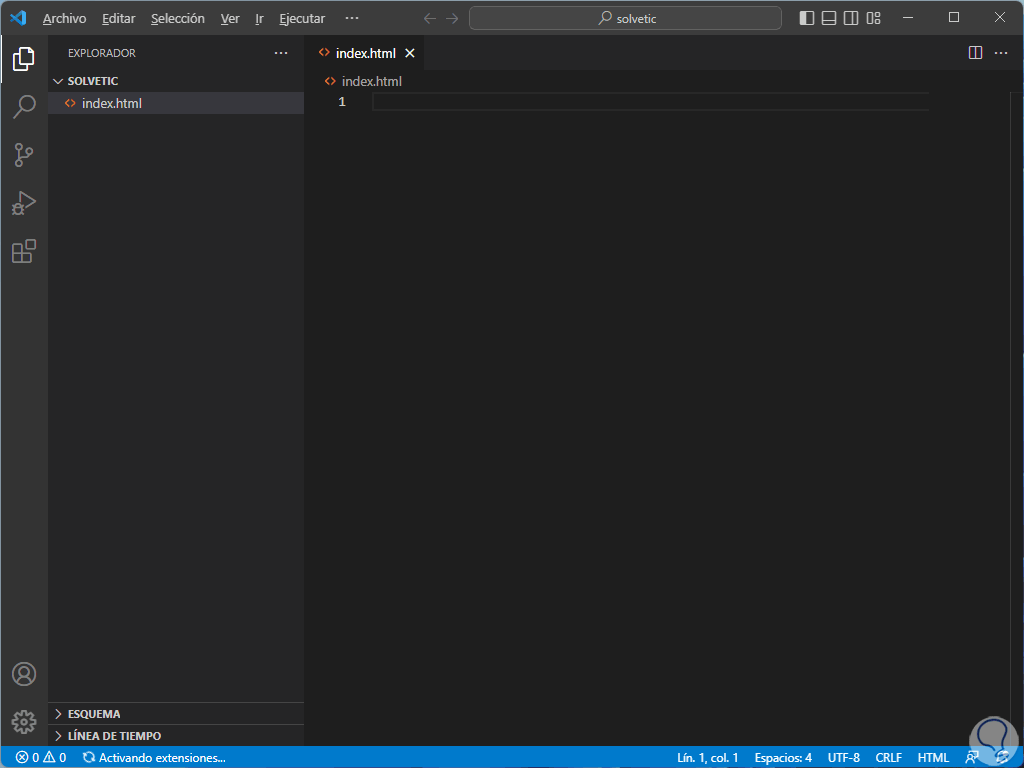The height and width of the screenshot is (768, 1024).
Task: Open the customize layout icon
Action: coord(873,18)
